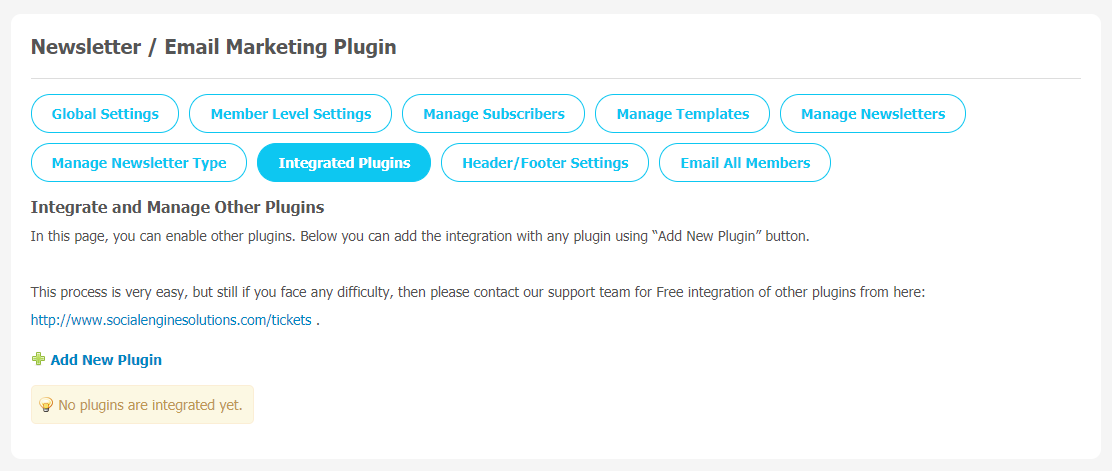The image size is (1112, 471).
Task: Click the "No plugins are integrated yet" notice
Action: click(142, 404)
